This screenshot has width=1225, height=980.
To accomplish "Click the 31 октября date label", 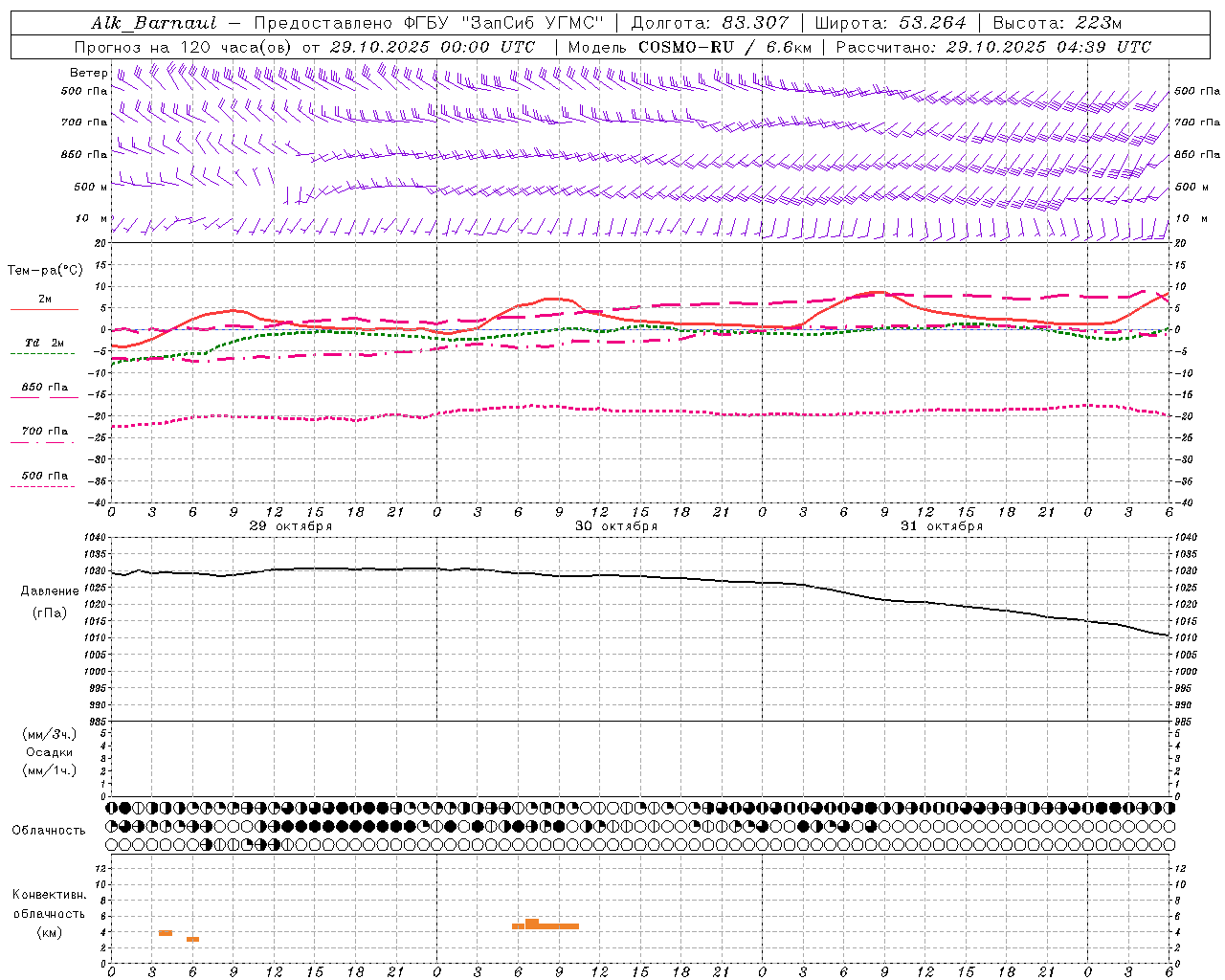I will click(942, 526).
